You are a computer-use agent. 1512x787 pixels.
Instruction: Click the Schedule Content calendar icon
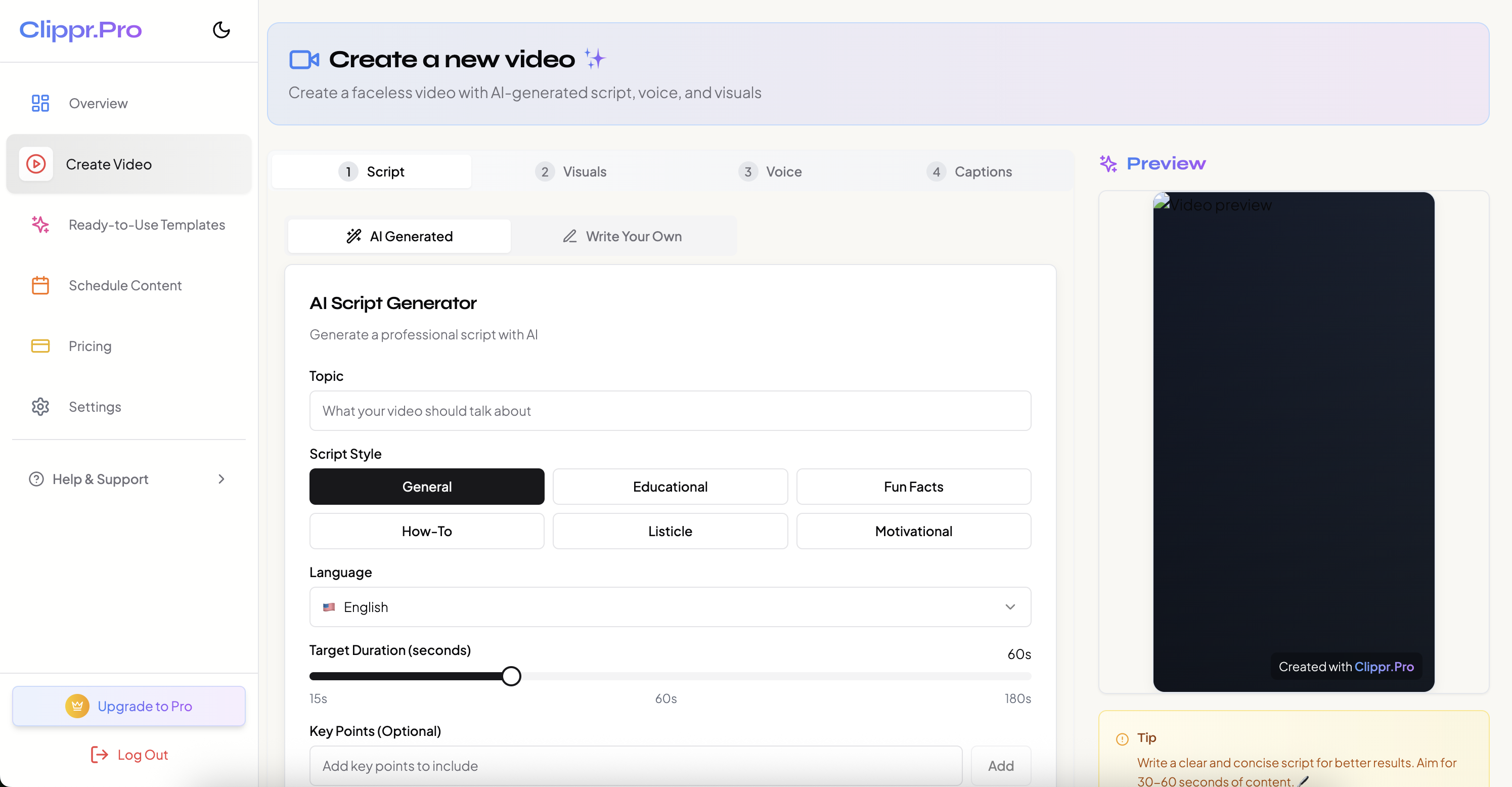(x=40, y=285)
